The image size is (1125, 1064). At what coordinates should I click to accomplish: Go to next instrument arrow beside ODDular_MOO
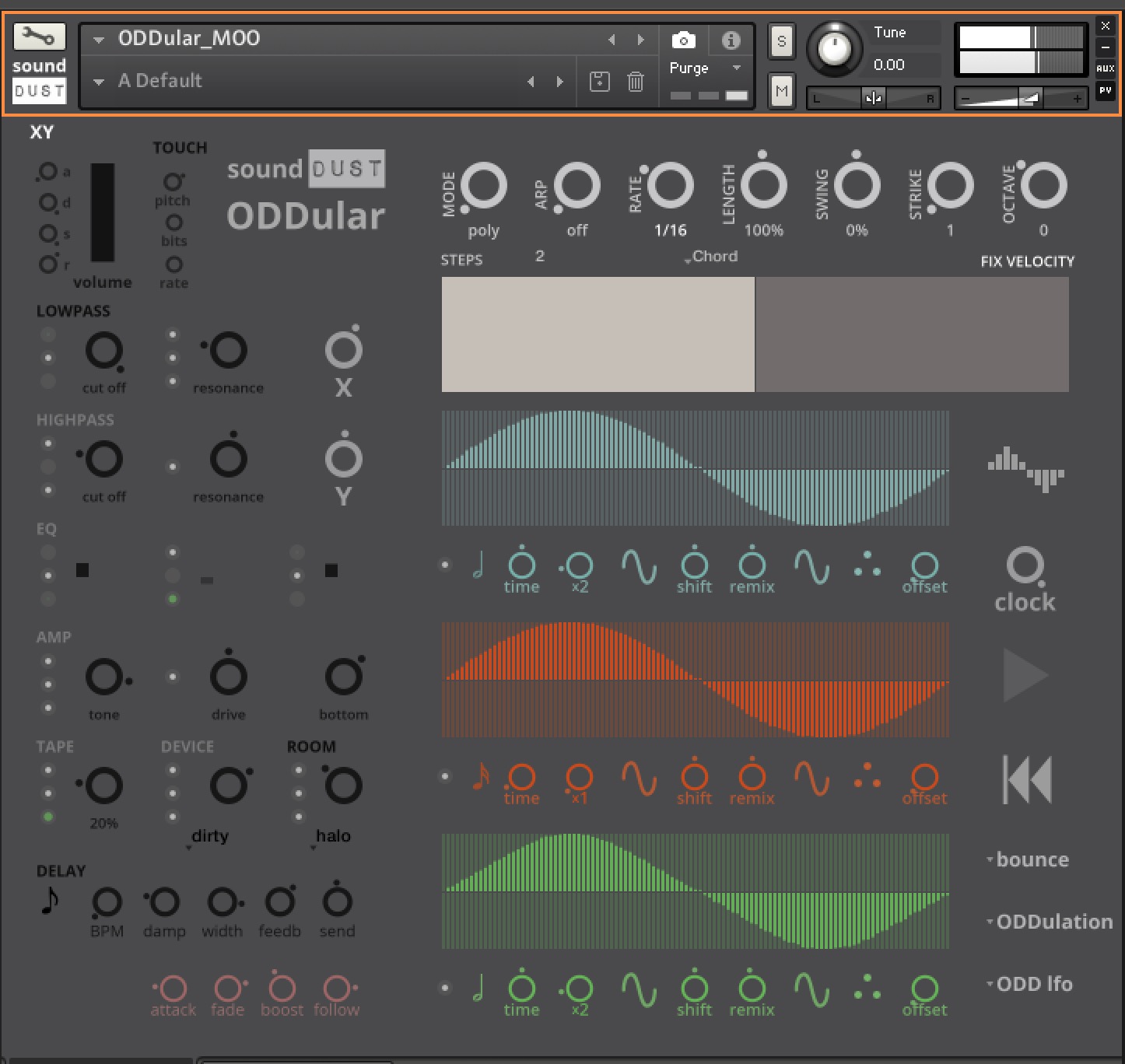(640, 39)
